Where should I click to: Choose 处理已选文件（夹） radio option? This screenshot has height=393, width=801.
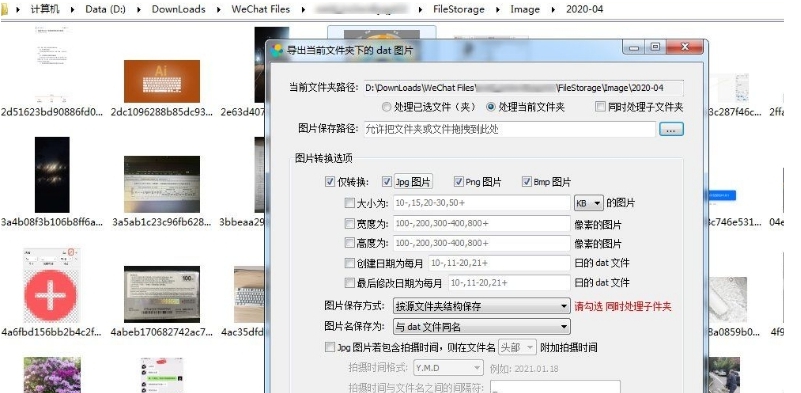[x=386, y=107]
